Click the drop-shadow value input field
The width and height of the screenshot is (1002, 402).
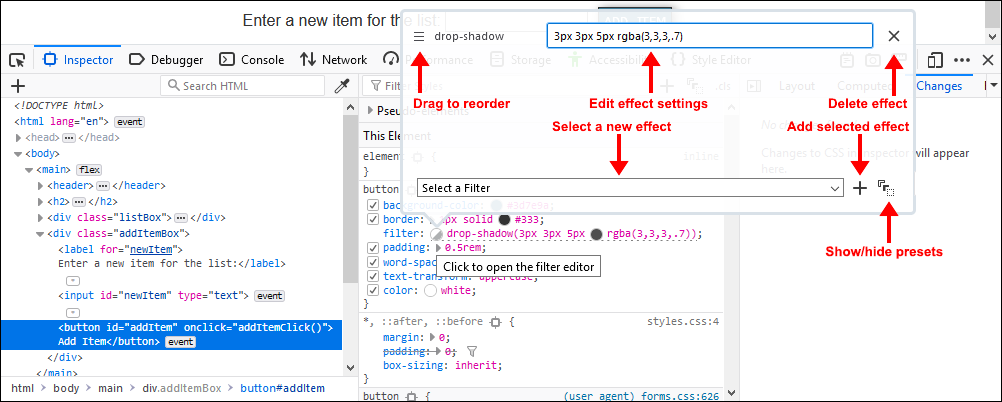point(709,36)
